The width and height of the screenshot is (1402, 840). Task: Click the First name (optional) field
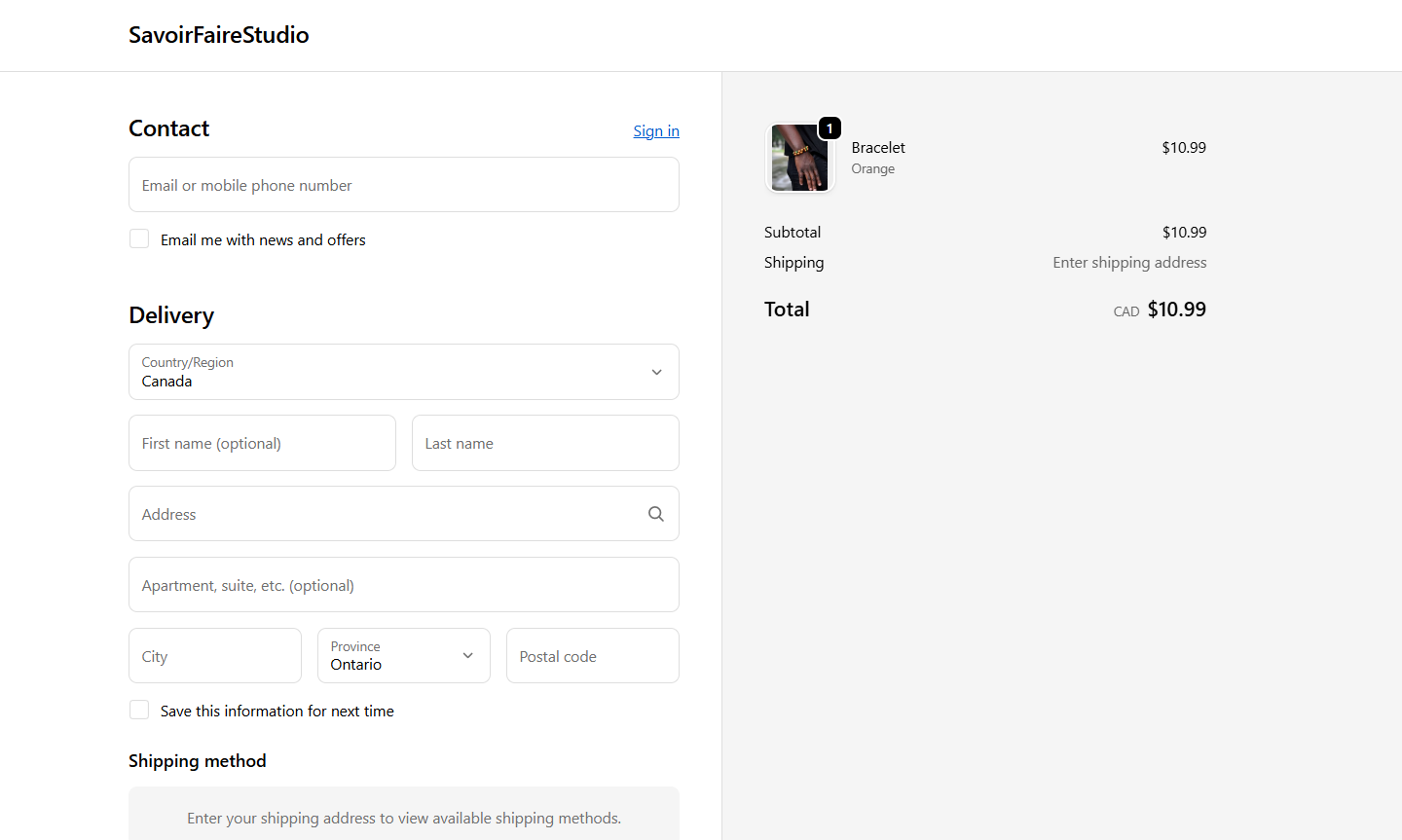pyautogui.click(x=262, y=443)
